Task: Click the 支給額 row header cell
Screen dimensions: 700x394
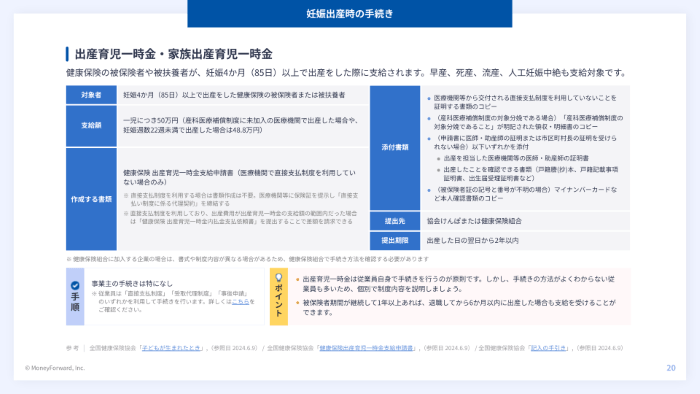Action: pos(91,126)
